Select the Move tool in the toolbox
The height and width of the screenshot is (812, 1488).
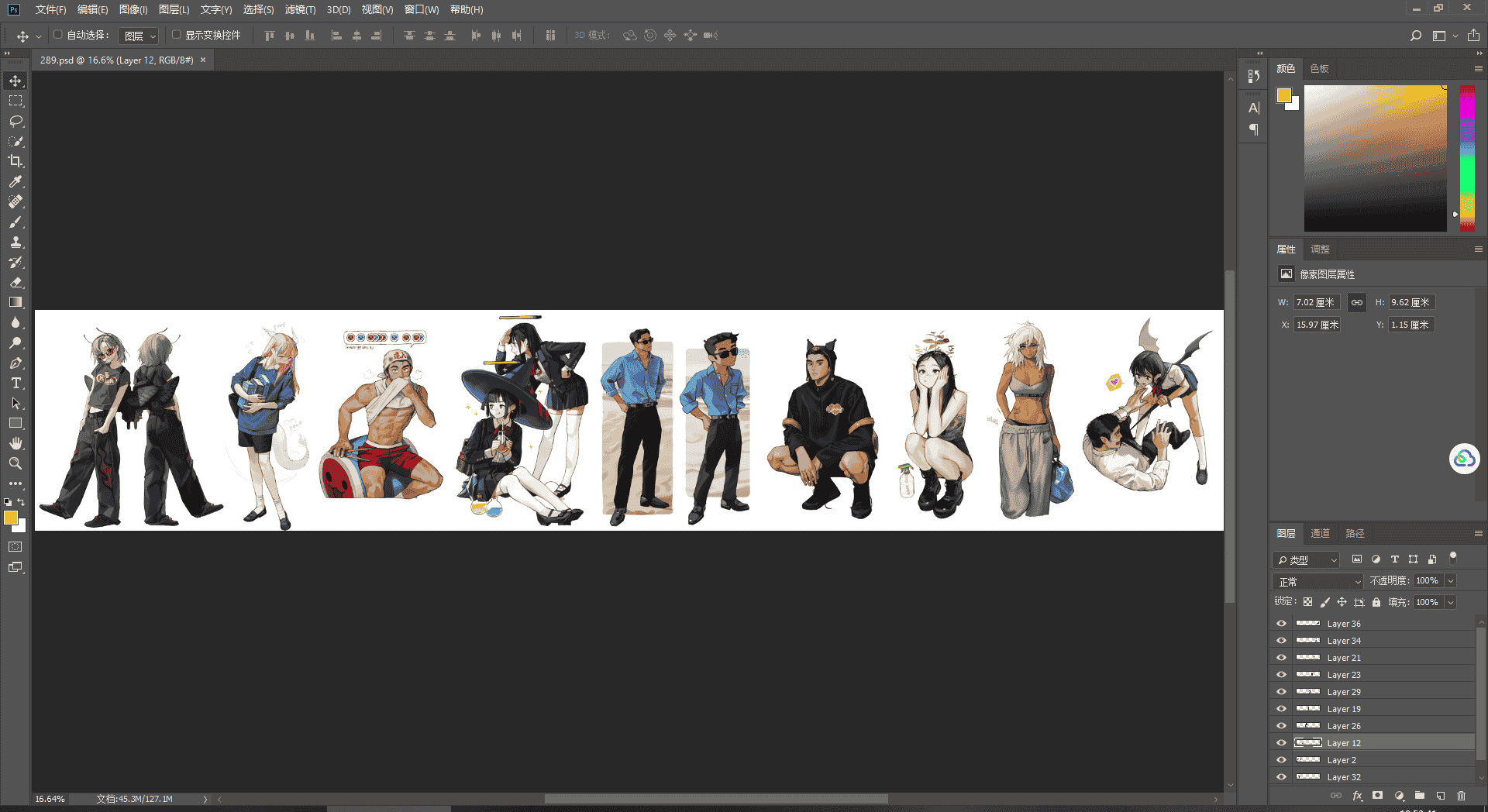click(15, 81)
